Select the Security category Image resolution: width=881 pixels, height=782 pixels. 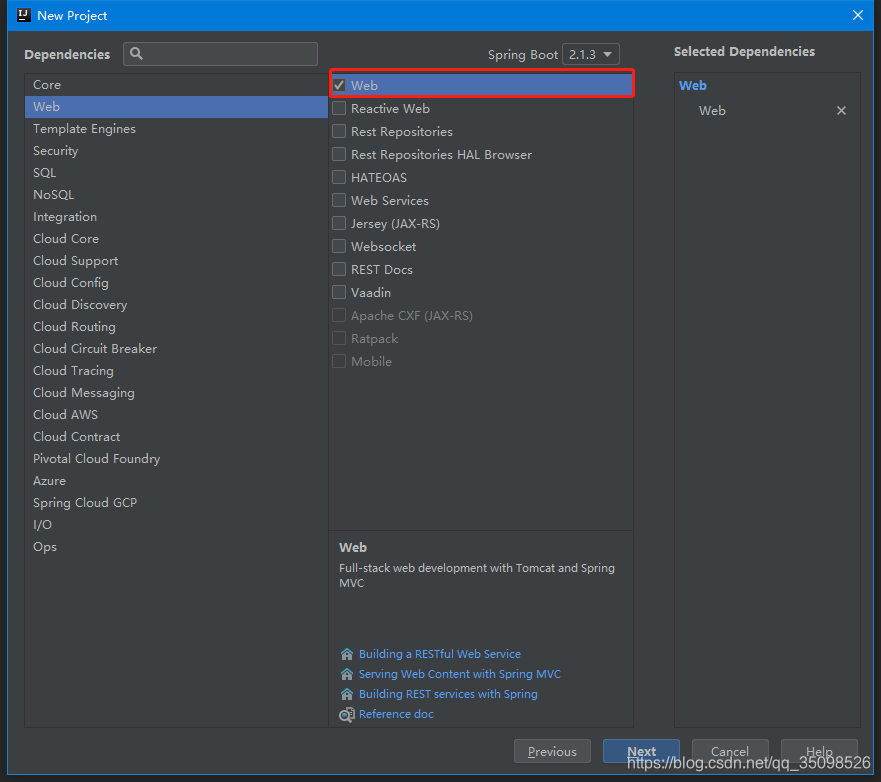[x=176, y=151]
